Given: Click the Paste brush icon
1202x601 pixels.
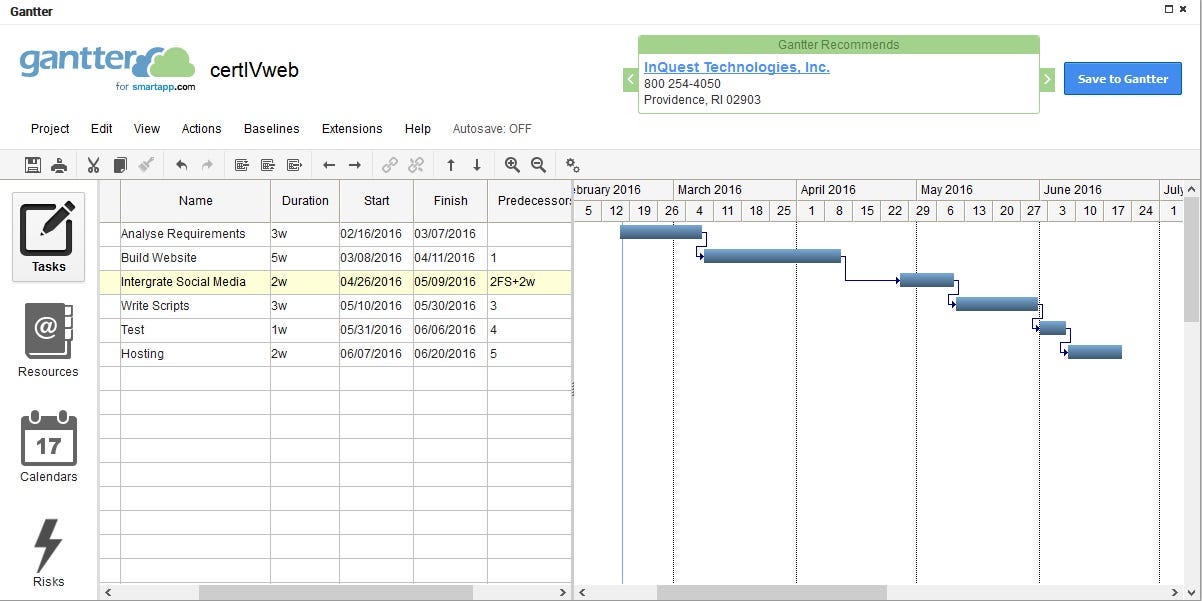Looking at the screenshot, I should click(x=146, y=165).
